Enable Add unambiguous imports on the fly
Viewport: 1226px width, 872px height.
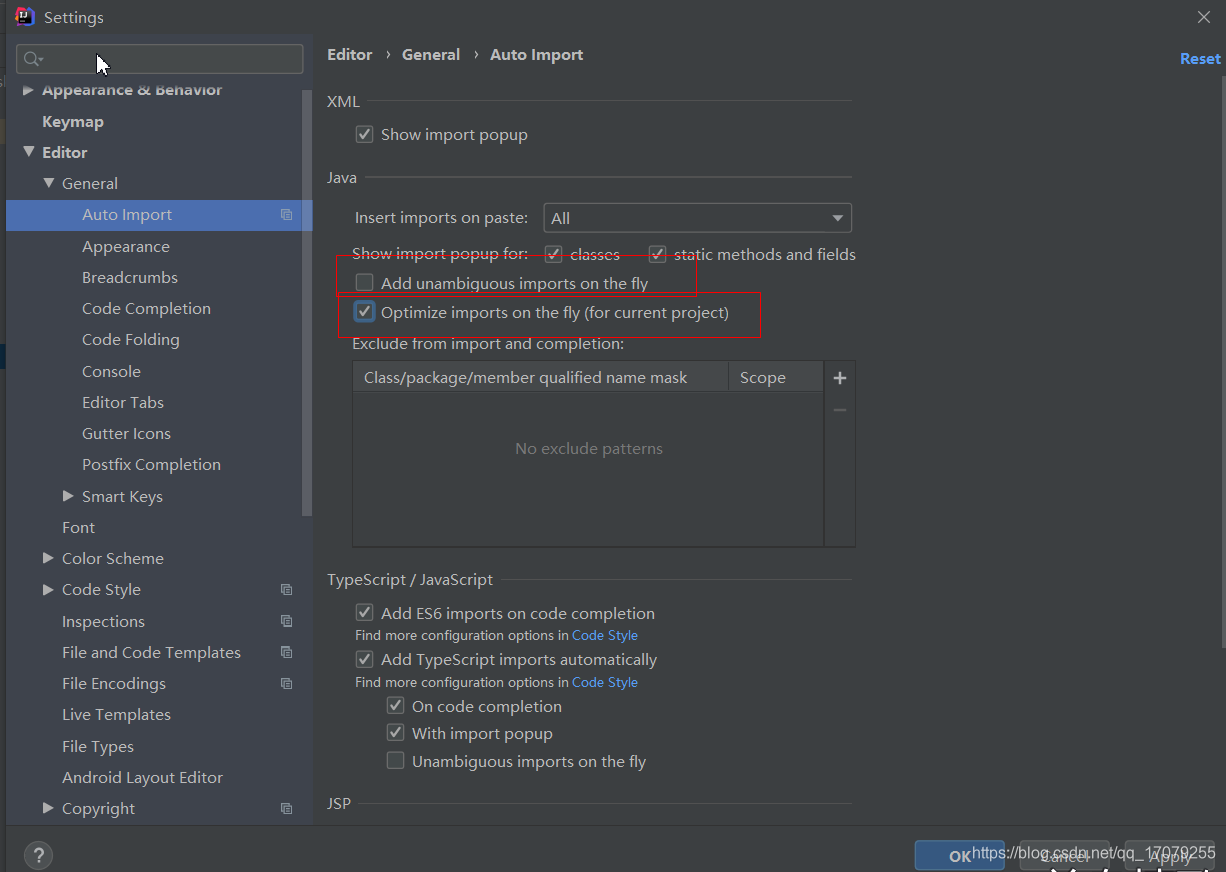(x=365, y=283)
